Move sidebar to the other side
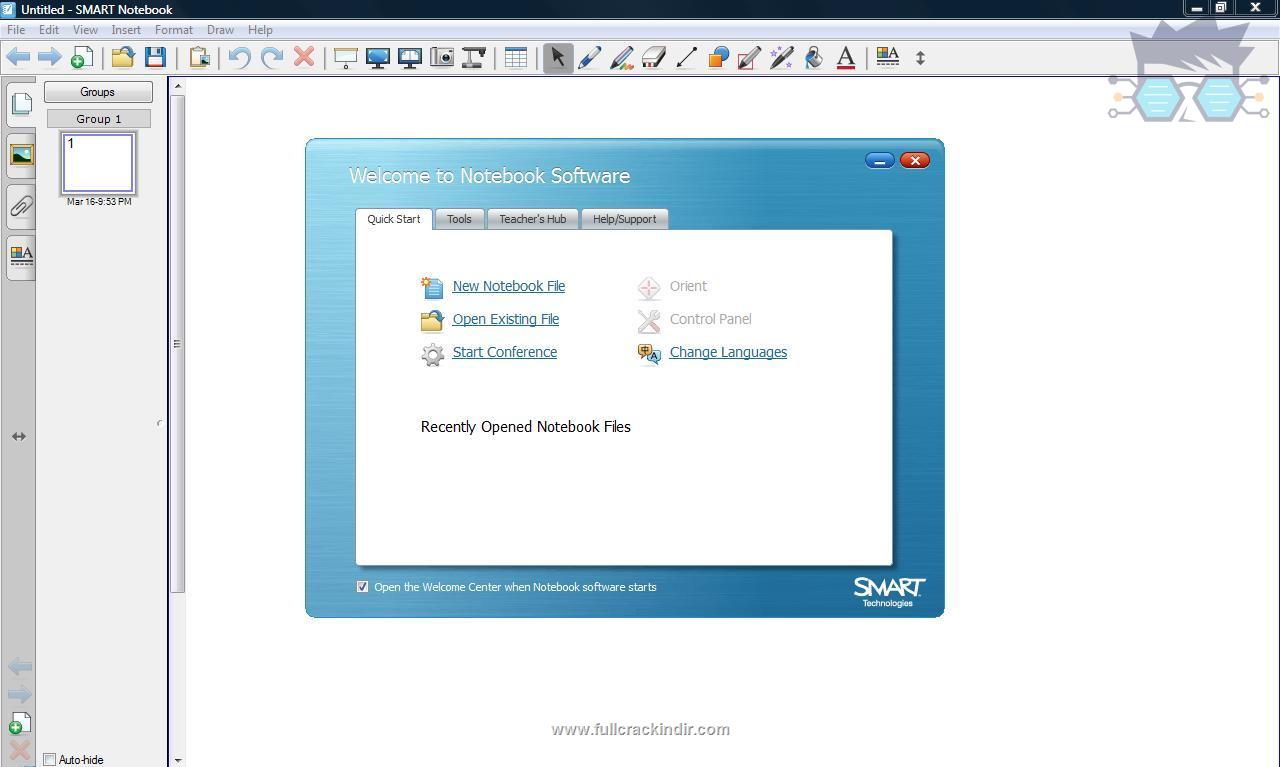Viewport: 1280px width, 767px height. [x=19, y=436]
